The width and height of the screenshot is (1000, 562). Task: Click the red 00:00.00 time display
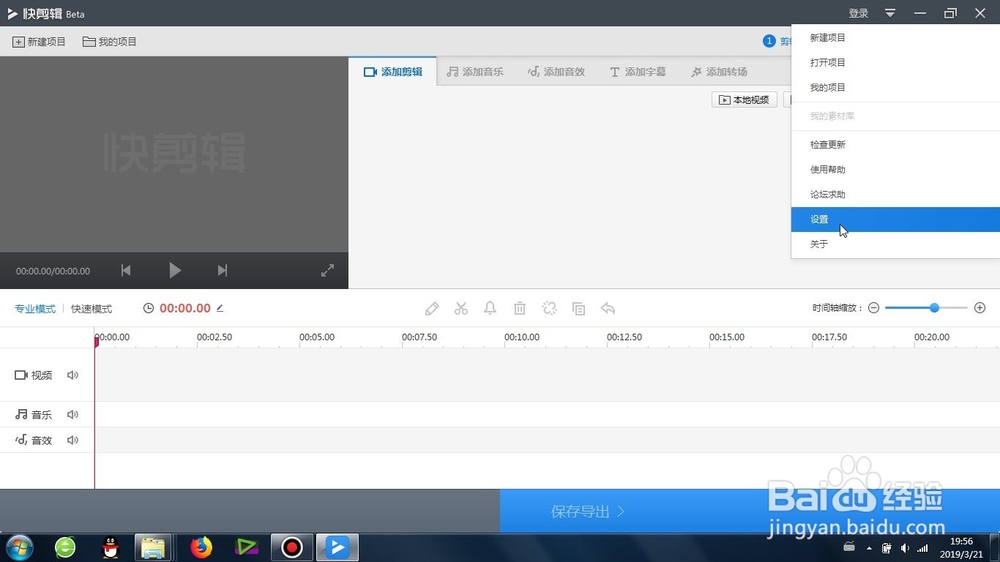click(185, 308)
